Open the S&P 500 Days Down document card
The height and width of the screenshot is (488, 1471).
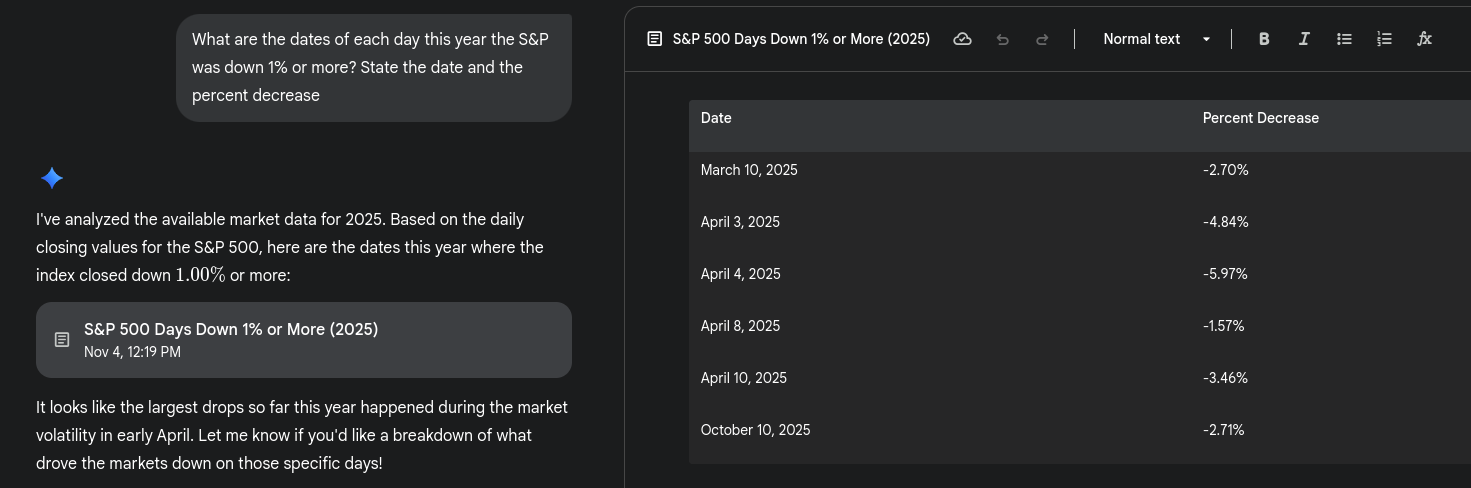(x=303, y=340)
